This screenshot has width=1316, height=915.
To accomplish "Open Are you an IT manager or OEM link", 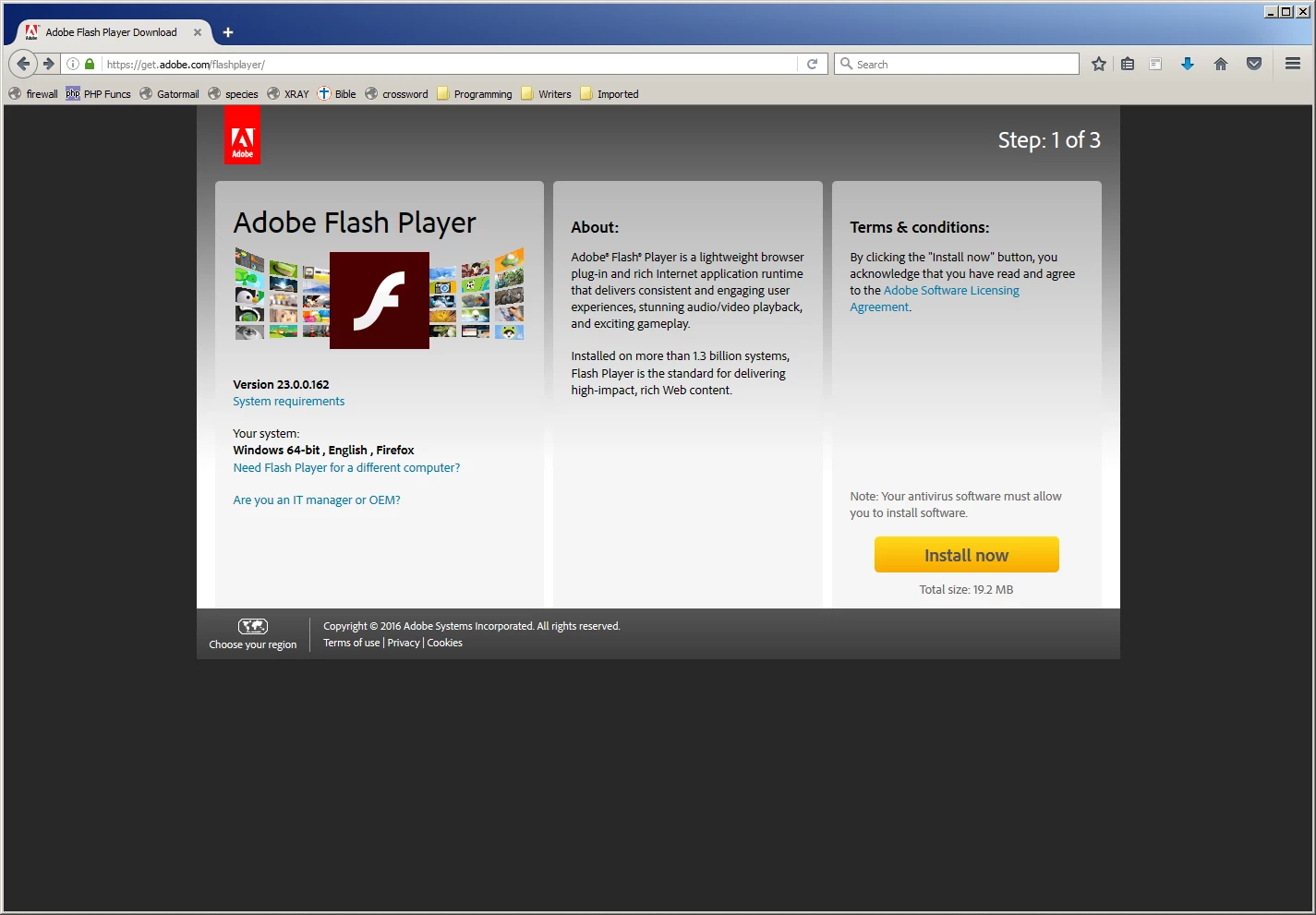I will (317, 500).
